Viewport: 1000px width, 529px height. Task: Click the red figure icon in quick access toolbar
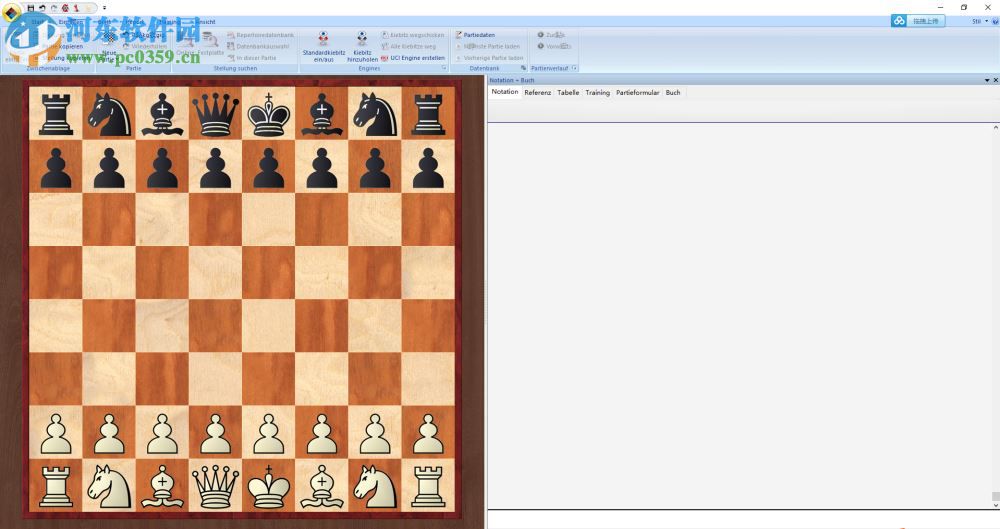click(77, 8)
